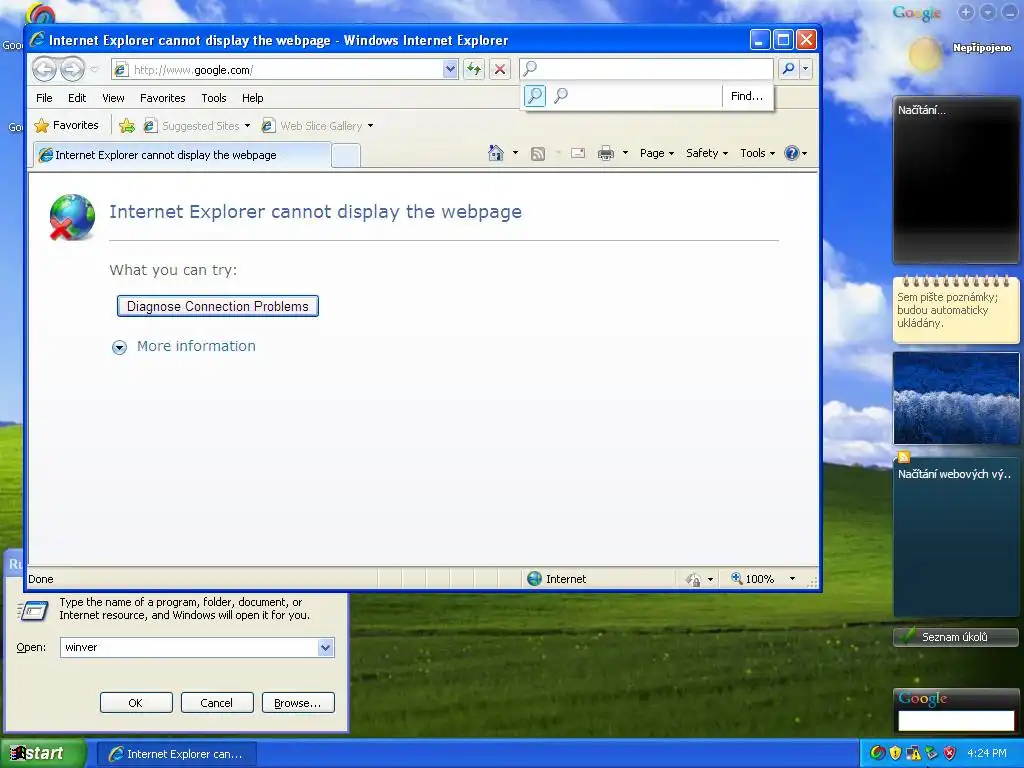Click the Read Mail envelope icon

(578, 153)
